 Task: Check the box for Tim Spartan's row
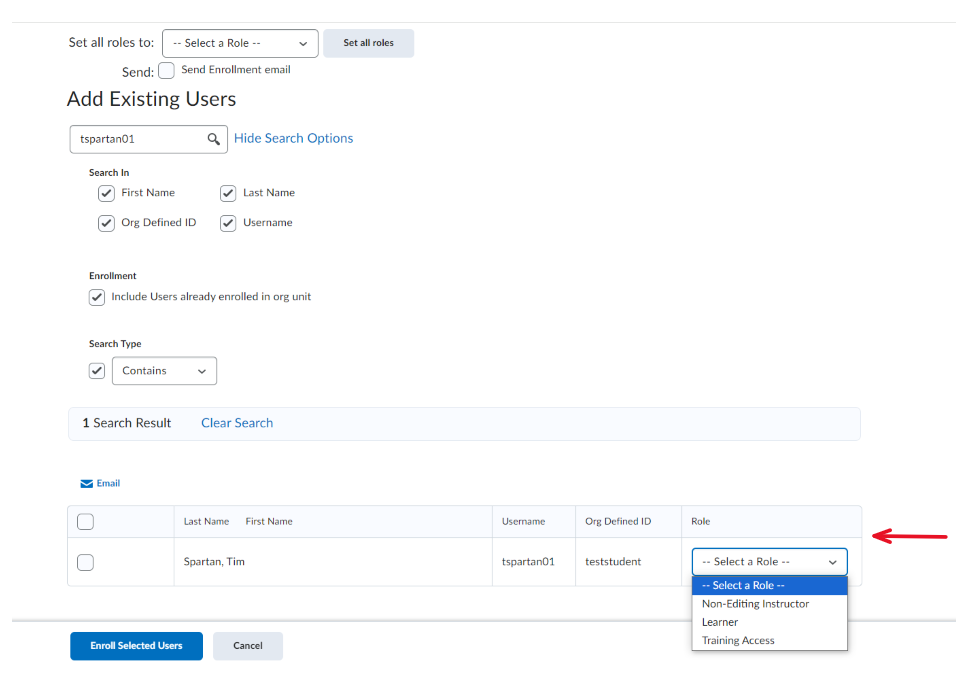tap(85, 562)
